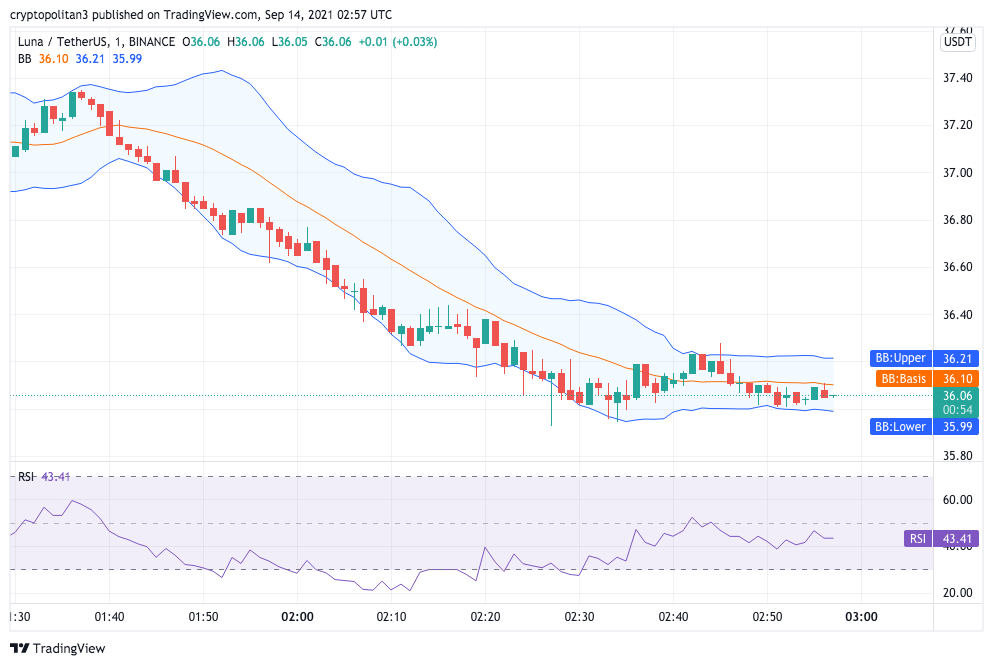Click the 37.00 price axis label
993x666 pixels.
[958, 173]
